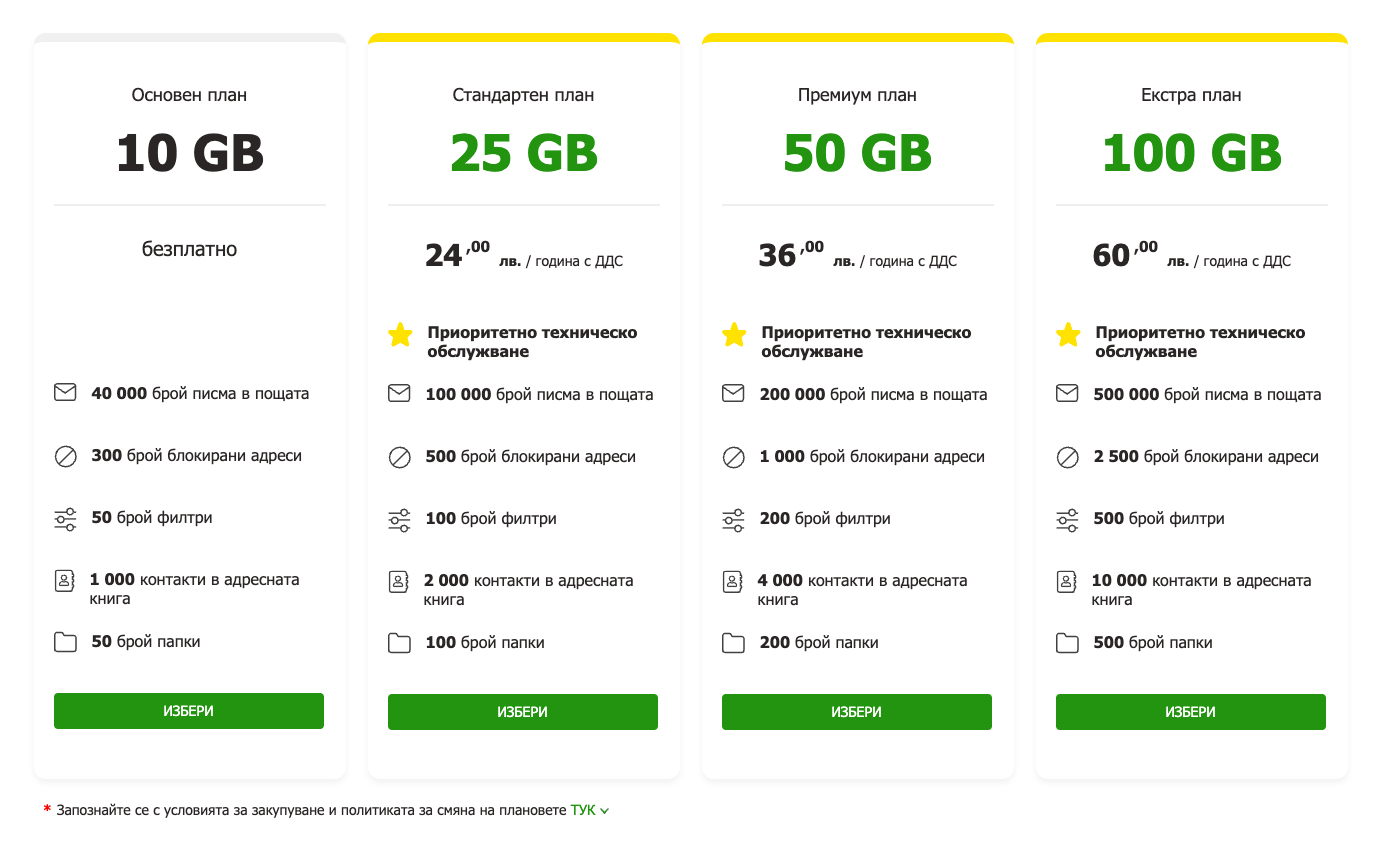This screenshot has height=850, width=1386.
Task: Expand the chevron next to ТУК
Action: (x=605, y=811)
